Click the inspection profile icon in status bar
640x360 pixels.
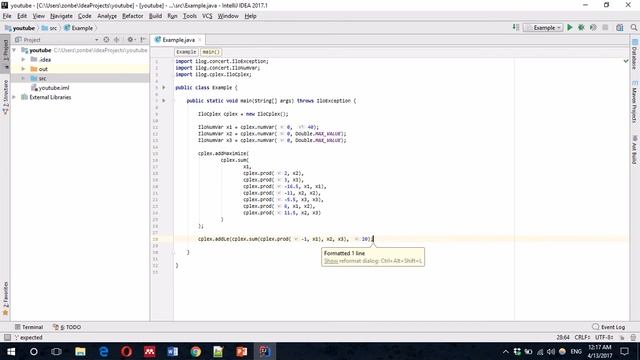pos(633,338)
